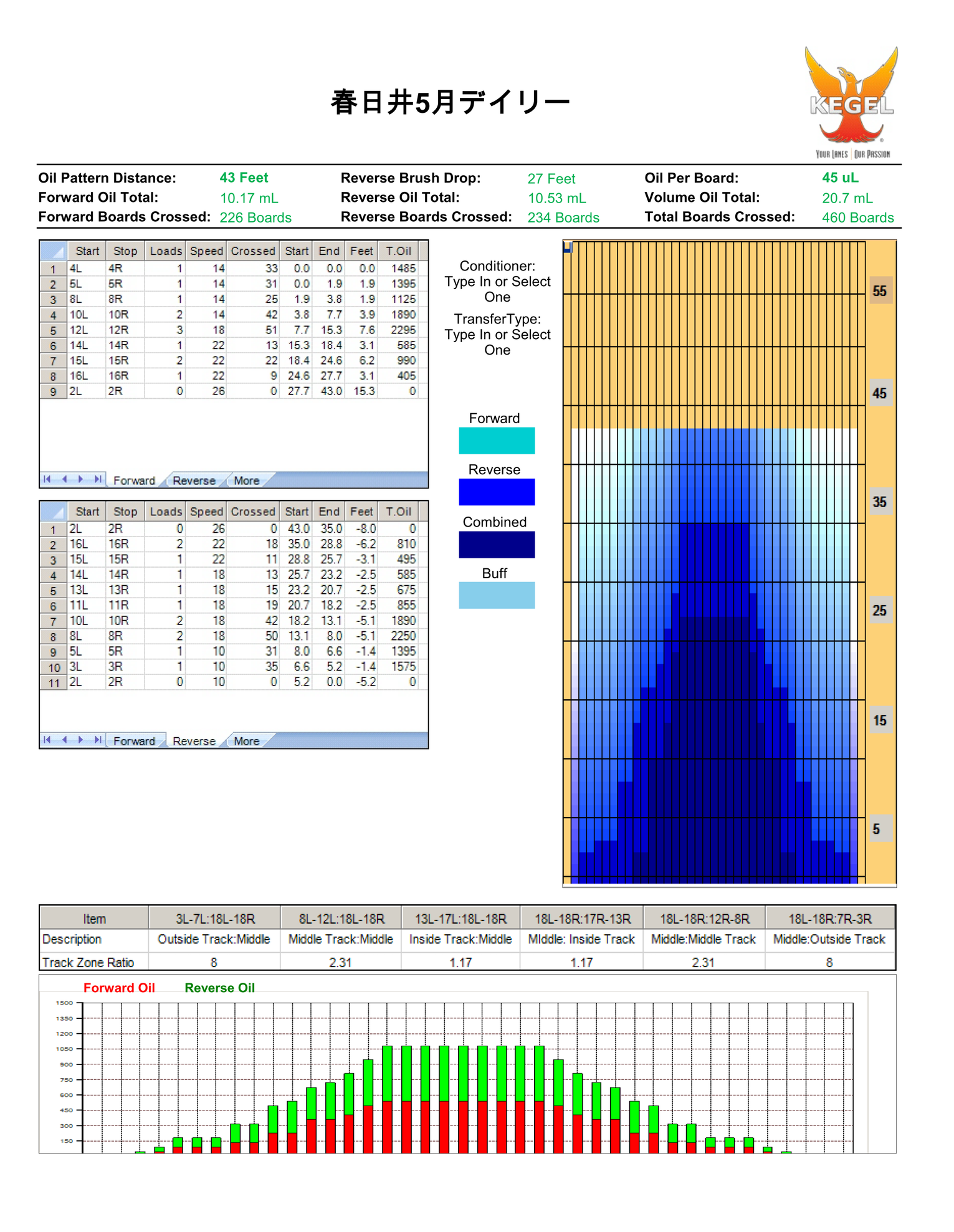The height and width of the screenshot is (1232, 954).
Task: Click last-sheet arrow in forward table navigator
Action: click(x=98, y=479)
